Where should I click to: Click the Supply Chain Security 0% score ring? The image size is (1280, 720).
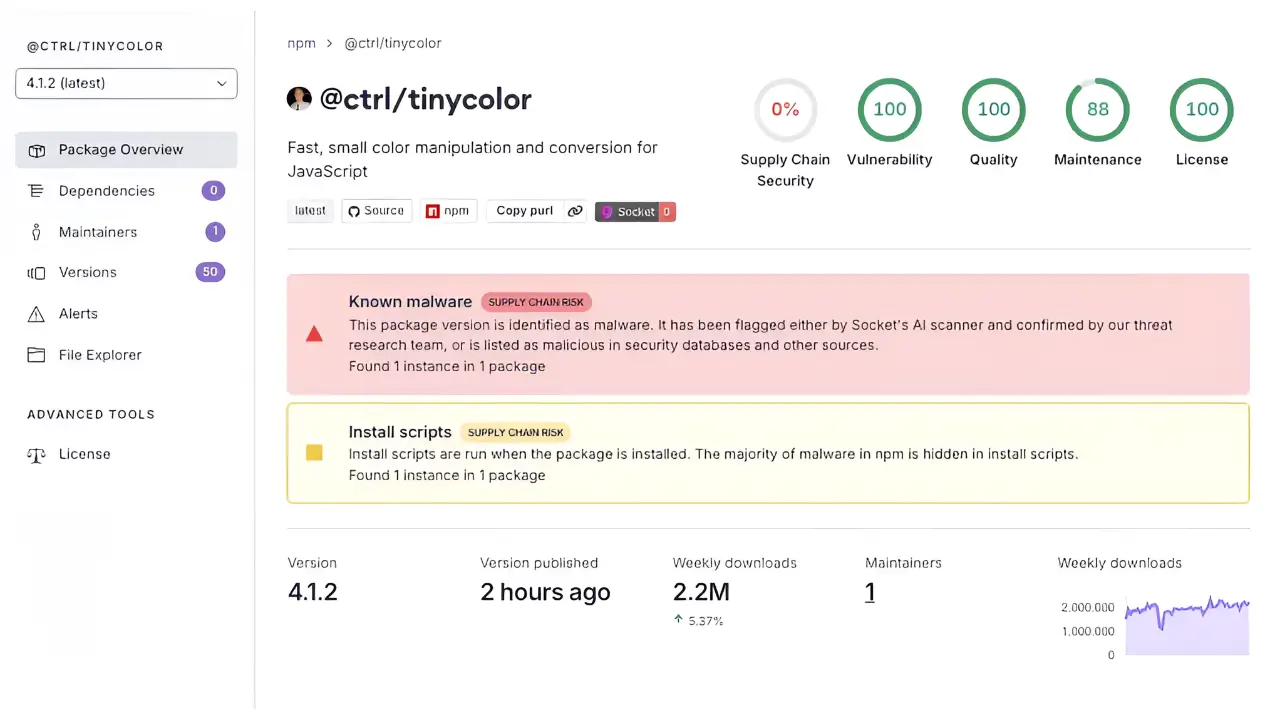click(785, 110)
